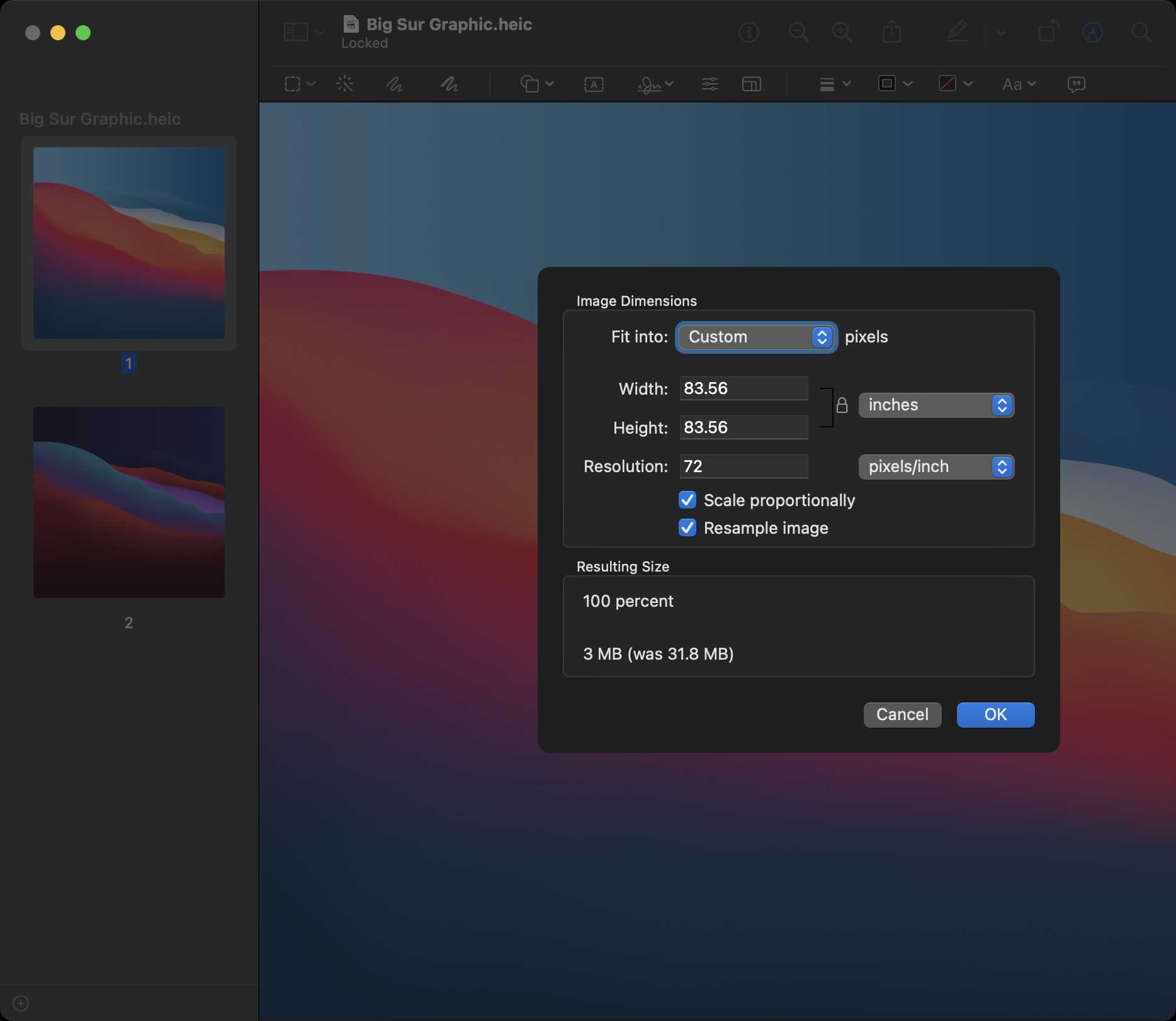Select thumbnail of page 2

coord(129,502)
